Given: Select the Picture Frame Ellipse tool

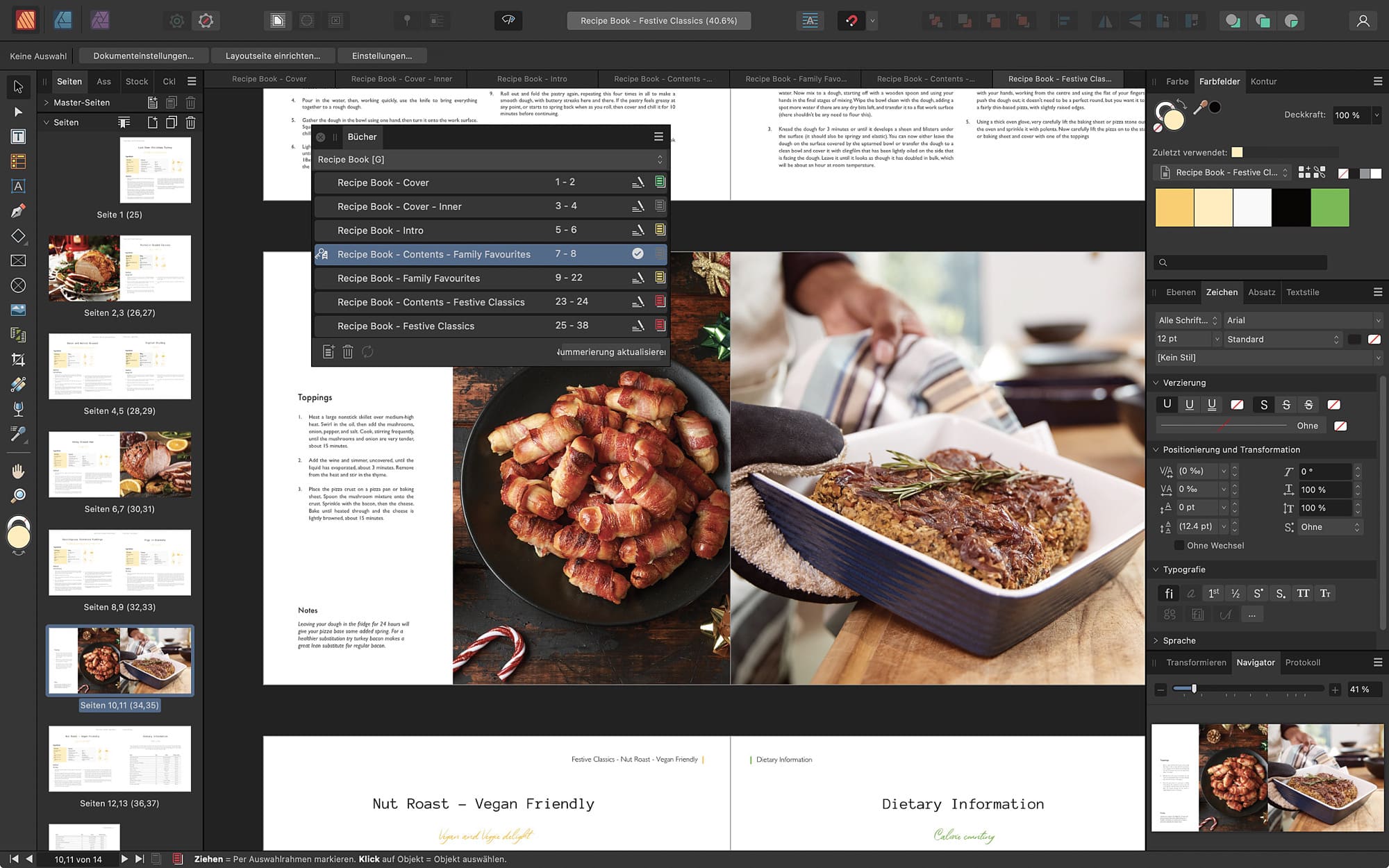Looking at the screenshot, I should [18, 285].
